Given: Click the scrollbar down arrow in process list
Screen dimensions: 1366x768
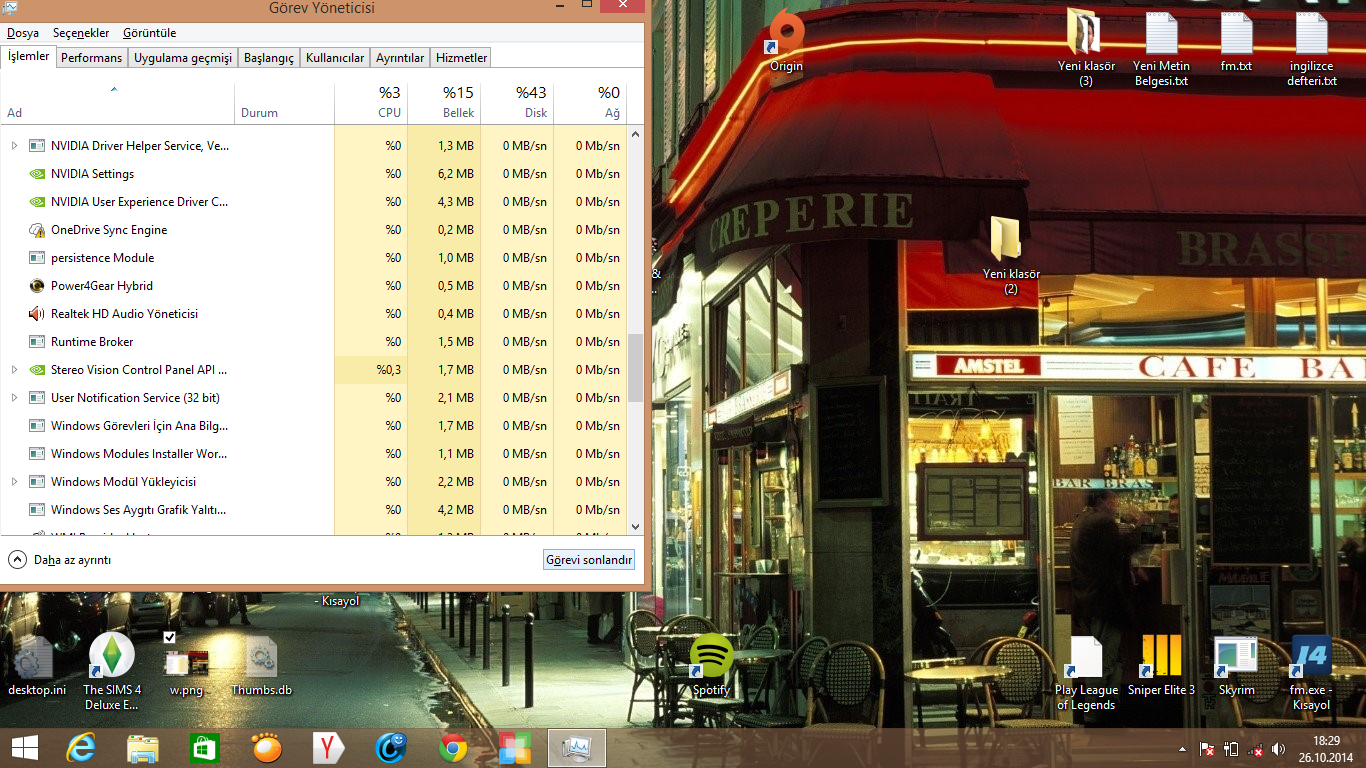Looking at the screenshot, I should (636, 526).
